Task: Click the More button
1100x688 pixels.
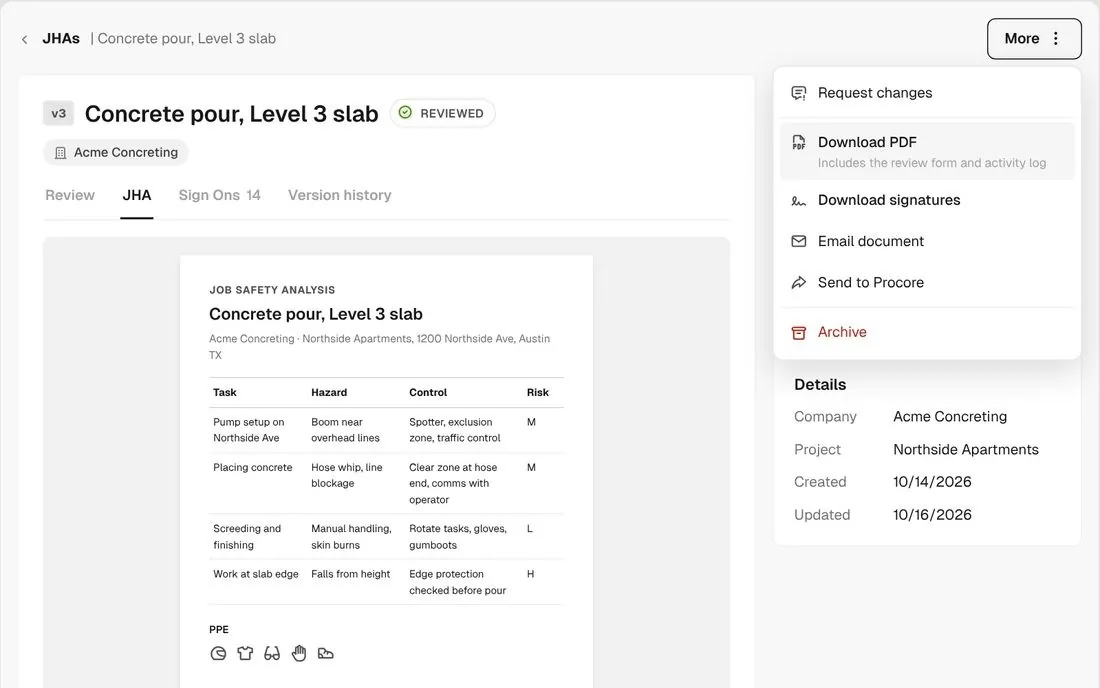Action: pos(1034,39)
